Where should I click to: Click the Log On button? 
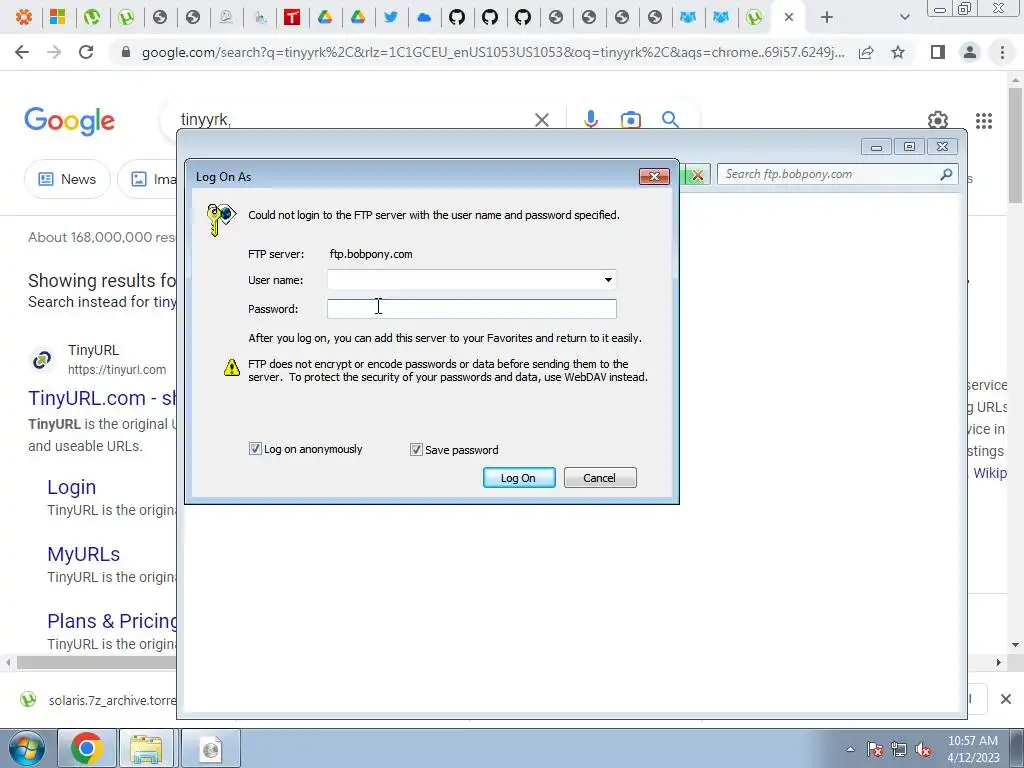519,477
